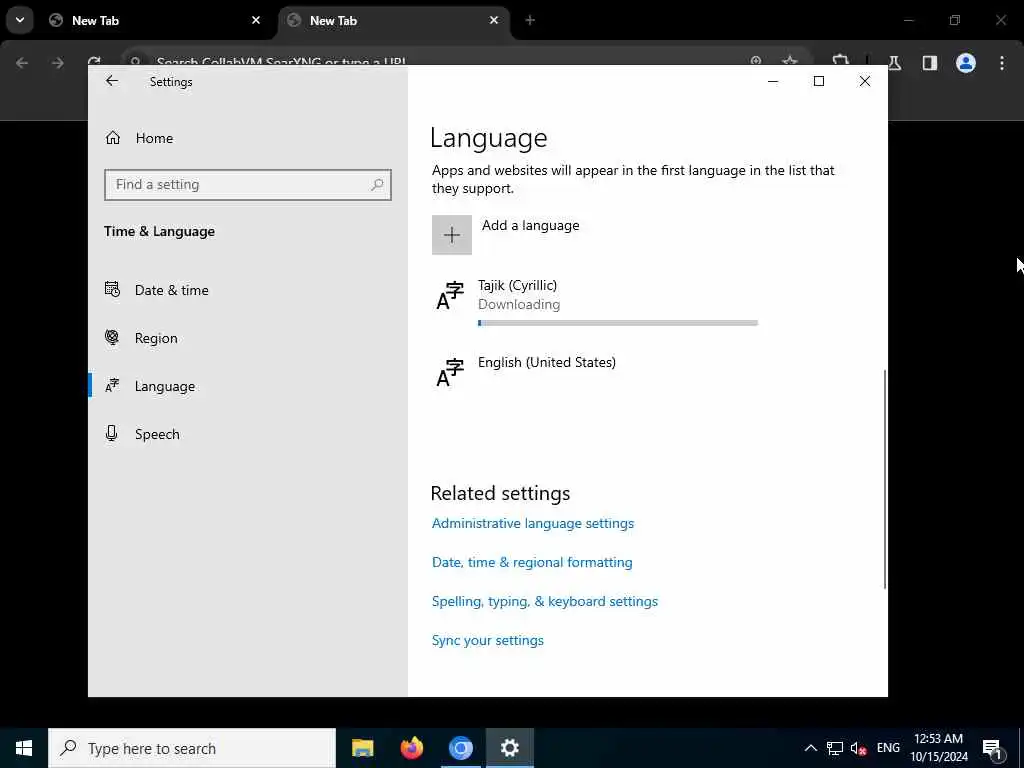Close the second New Tab in Chrome
Screen dimensions: 1024x768
[494, 20]
